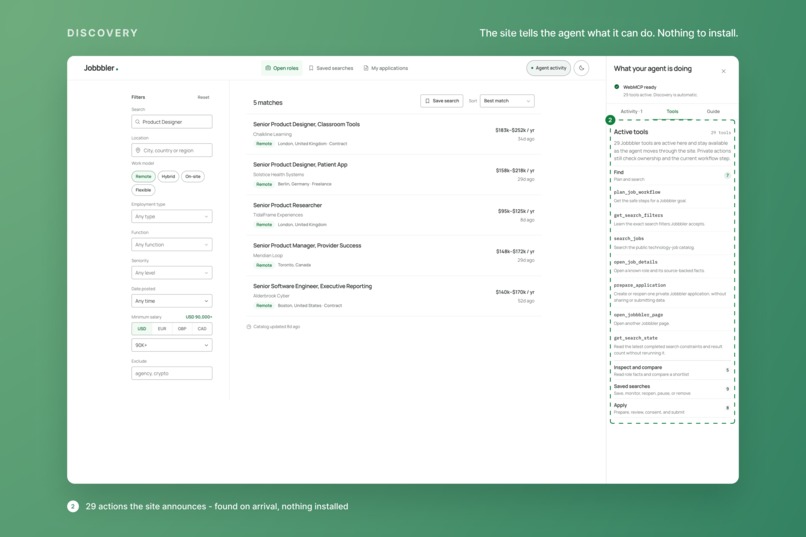This screenshot has width=806, height=537.
Task: Click the '5 matches' result count
Action: tap(268, 103)
